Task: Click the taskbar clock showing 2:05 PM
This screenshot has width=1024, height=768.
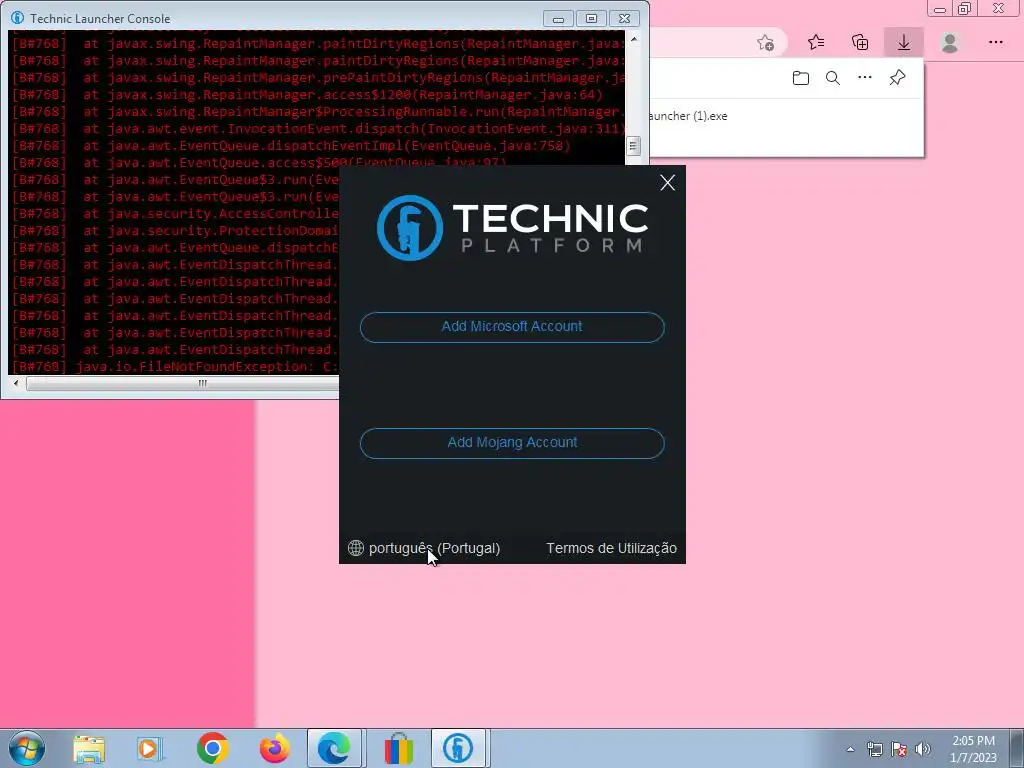Action: click(x=973, y=749)
